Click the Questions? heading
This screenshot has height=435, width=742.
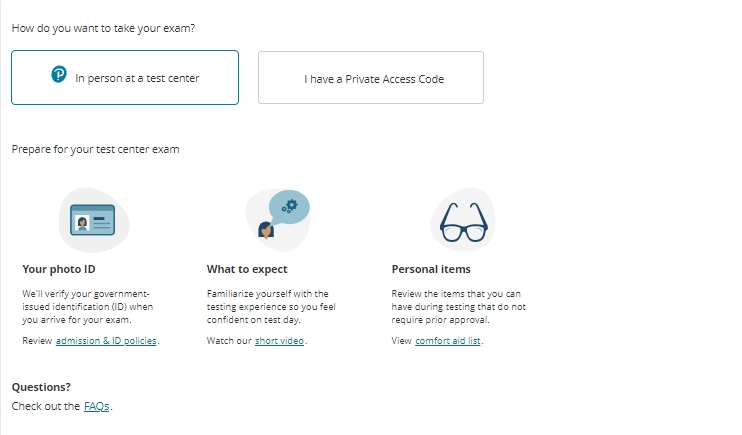[41, 387]
